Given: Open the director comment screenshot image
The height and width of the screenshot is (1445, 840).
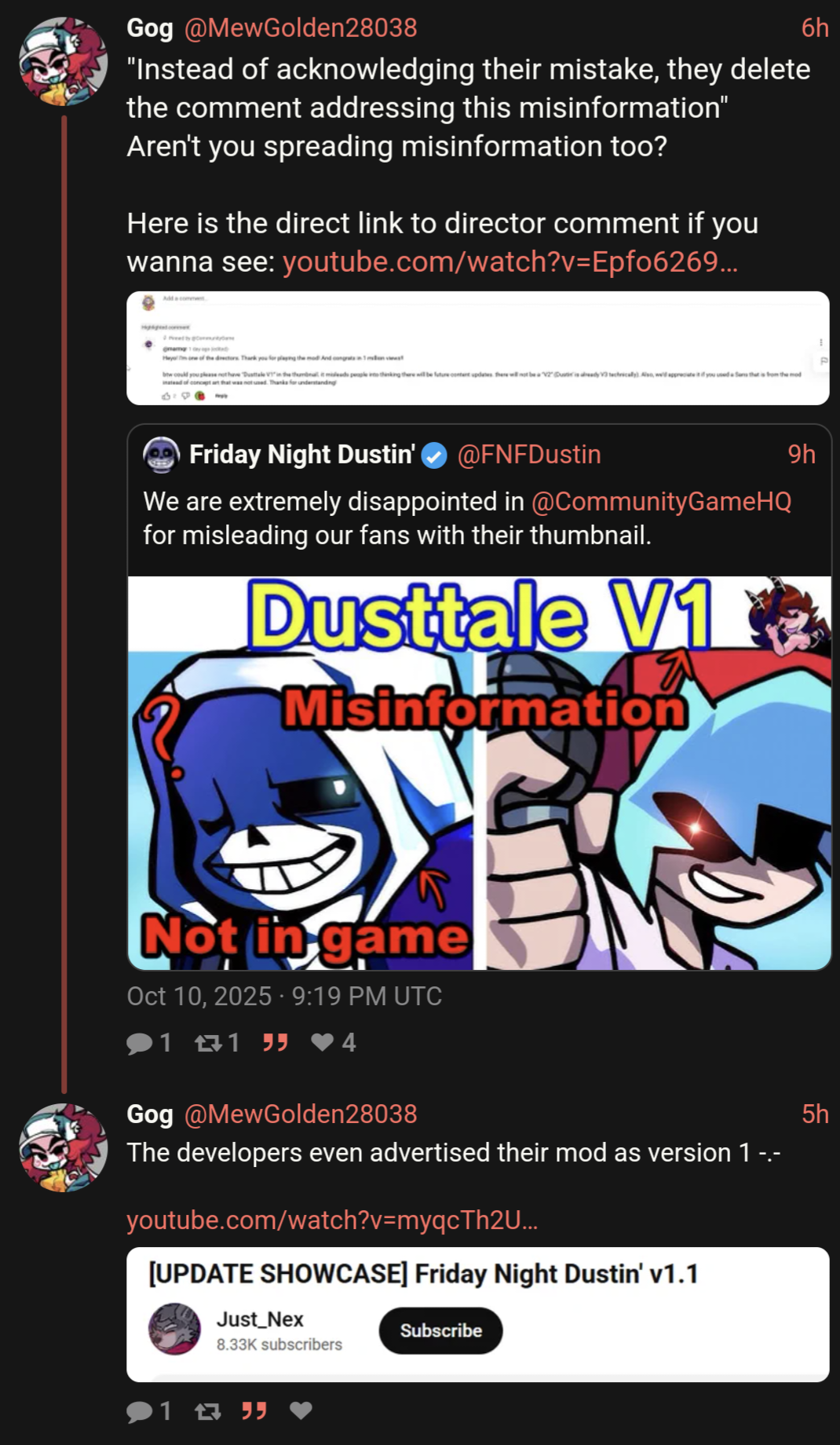Looking at the screenshot, I should click(x=477, y=348).
